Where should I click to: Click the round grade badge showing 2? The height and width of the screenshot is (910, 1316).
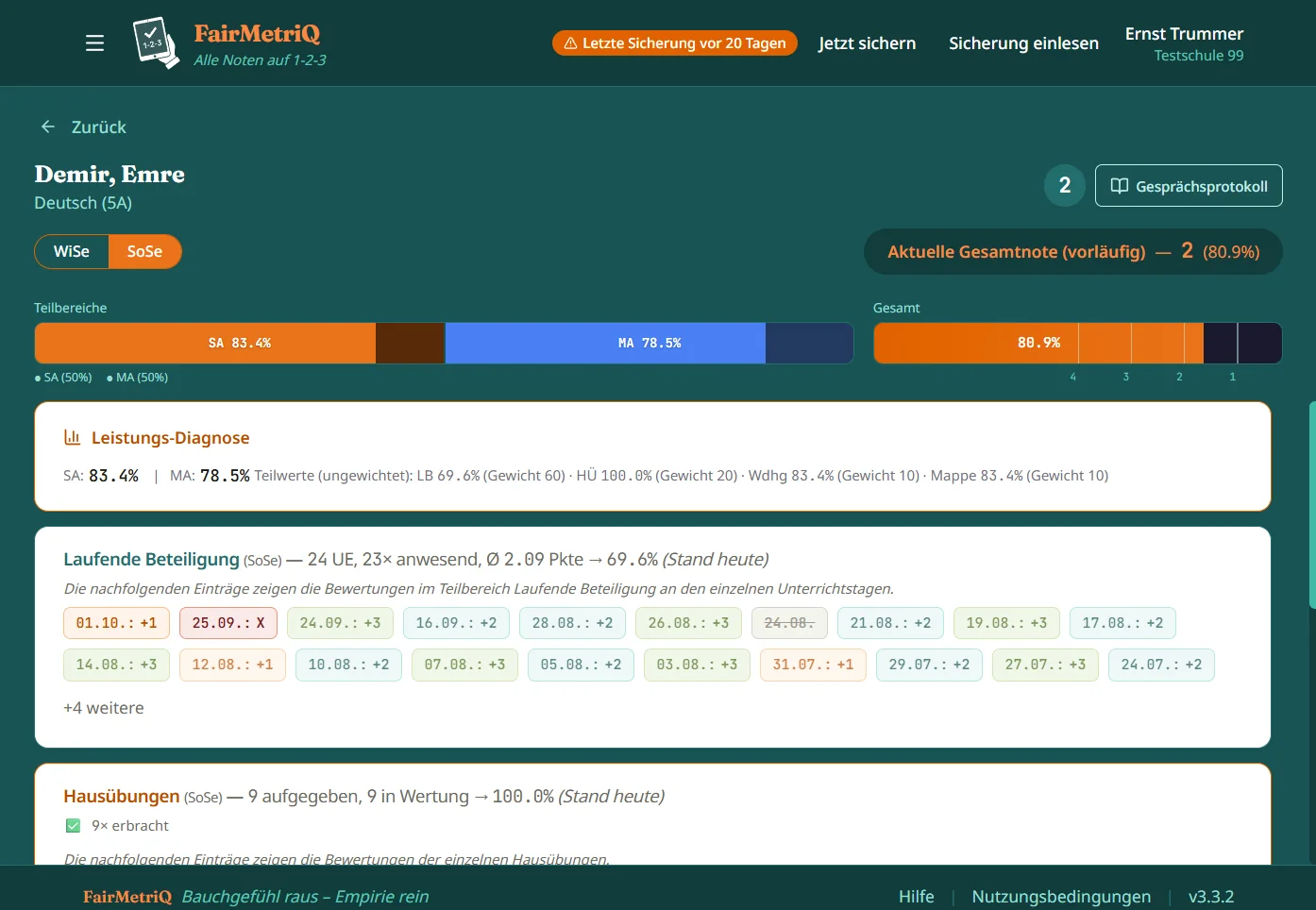(x=1065, y=185)
